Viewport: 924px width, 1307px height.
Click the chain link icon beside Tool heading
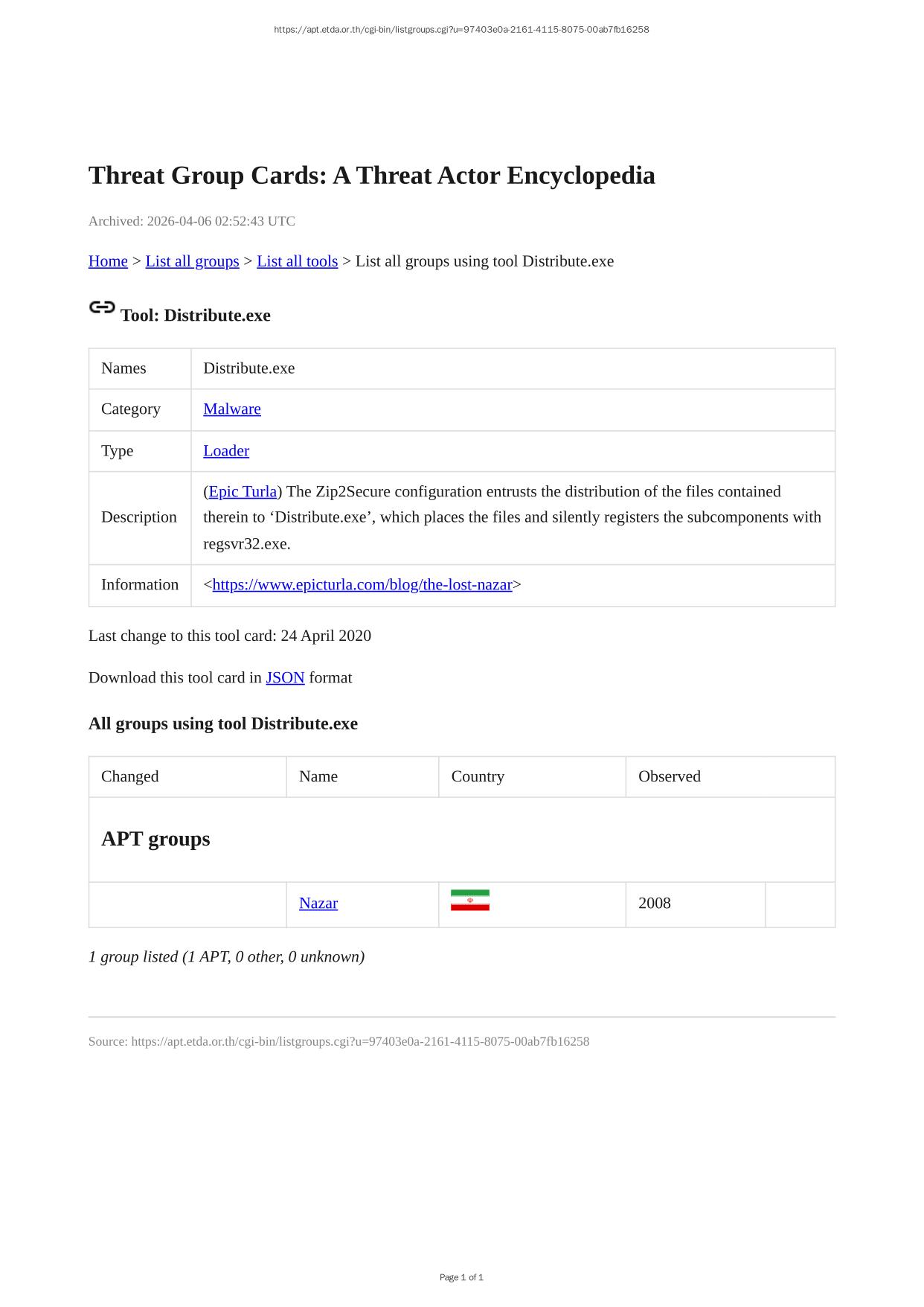[x=102, y=307]
